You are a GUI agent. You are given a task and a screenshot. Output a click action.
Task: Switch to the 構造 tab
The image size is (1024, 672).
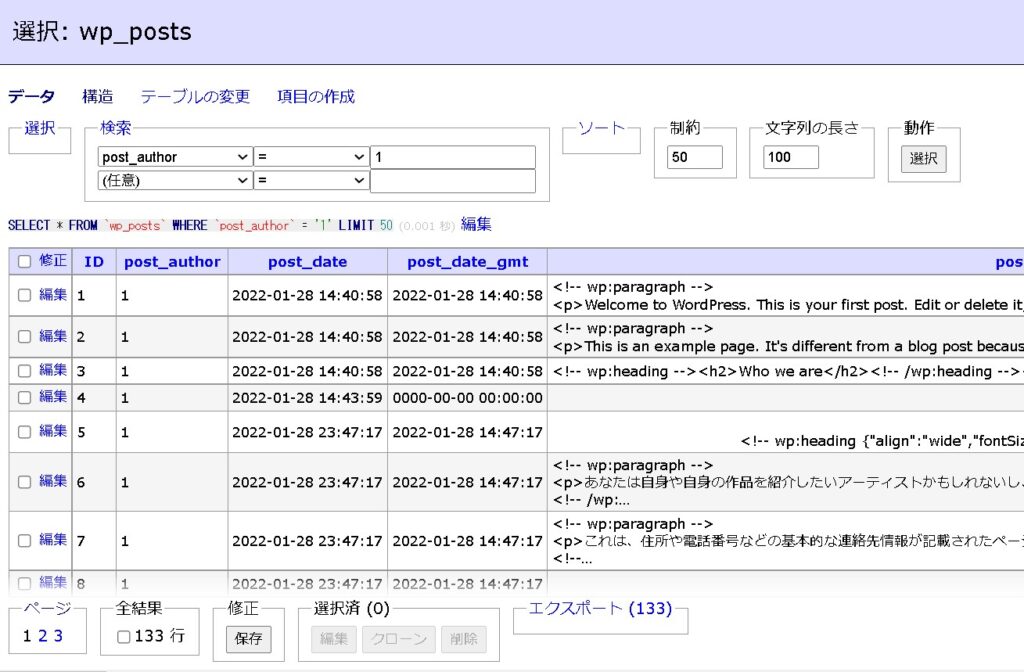[x=97, y=97]
